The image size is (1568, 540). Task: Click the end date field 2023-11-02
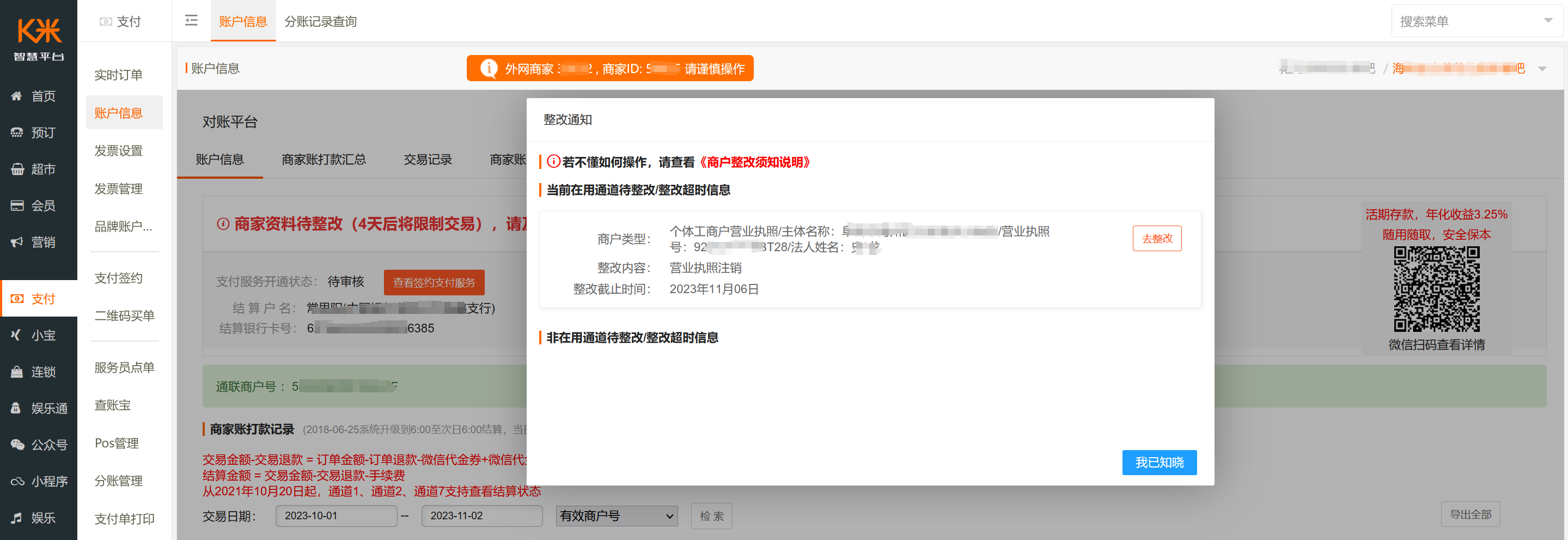click(482, 515)
